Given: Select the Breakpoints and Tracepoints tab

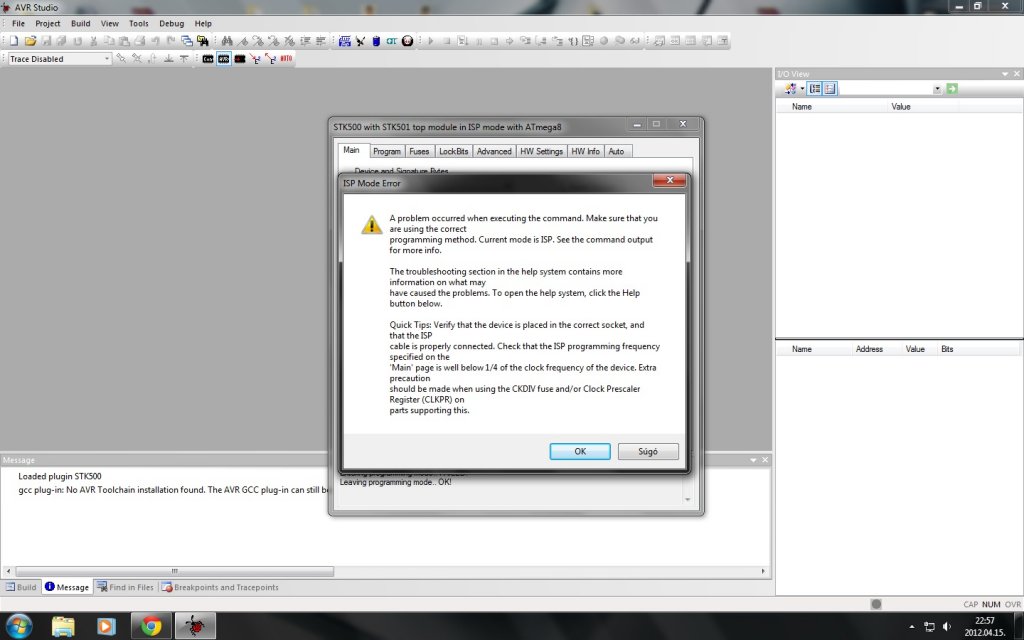Looking at the screenshot, I should pos(220,587).
